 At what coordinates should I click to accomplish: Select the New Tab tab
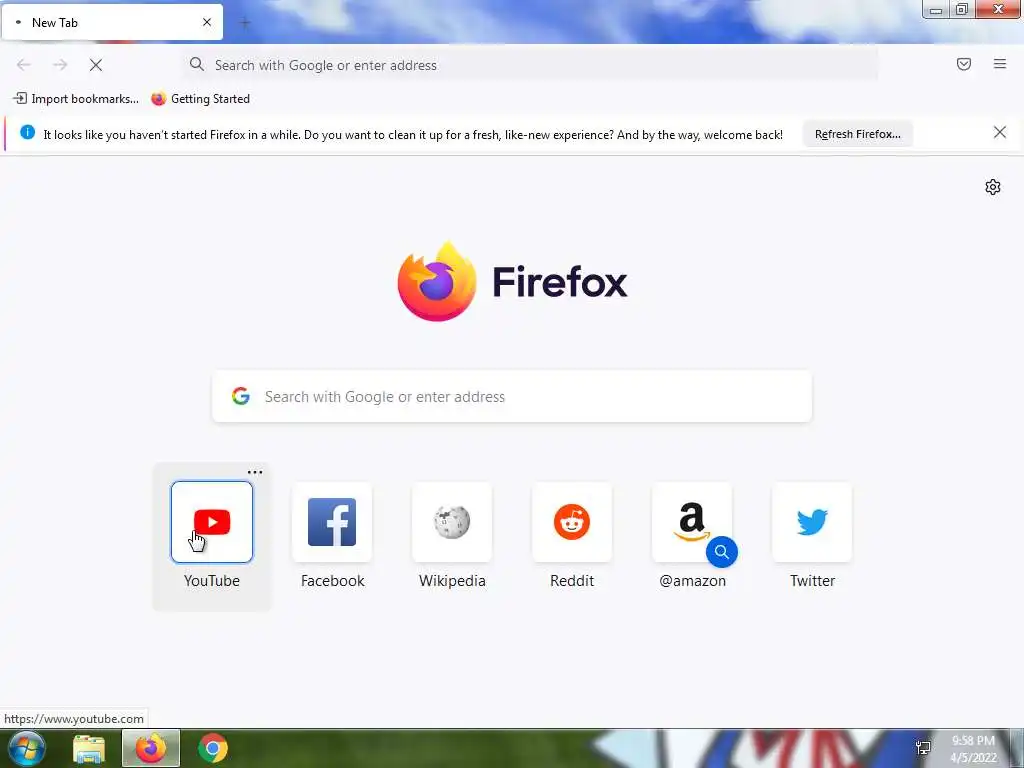[112, 23]
